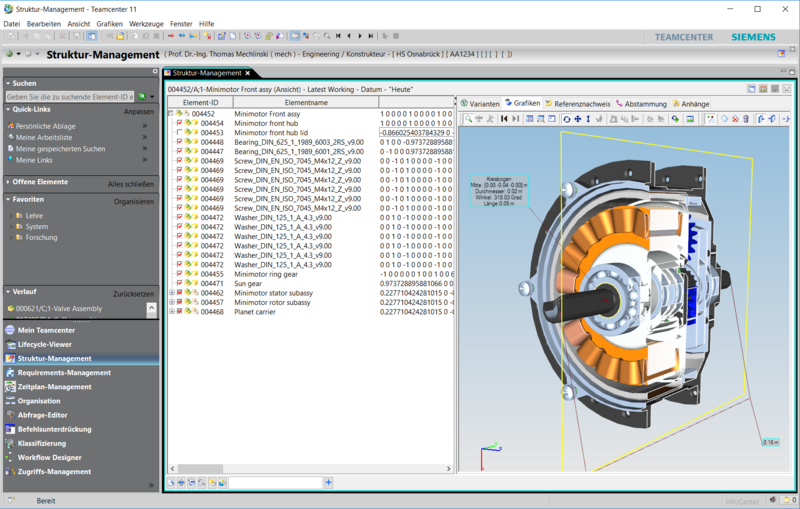800x509 pixels.
Task: Click the red right-arrow toolbar icon
Action: (x=171, y=36)
